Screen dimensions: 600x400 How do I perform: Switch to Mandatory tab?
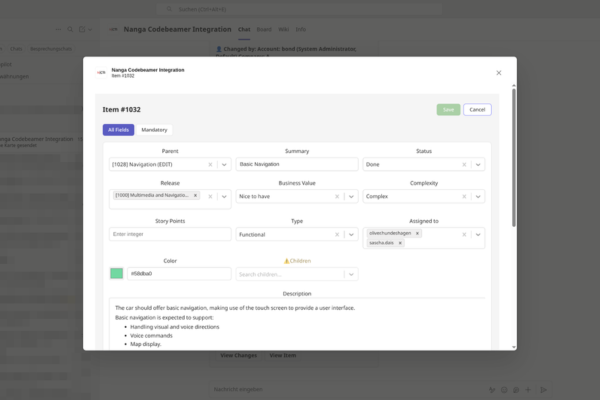click(x=154, y=130)
